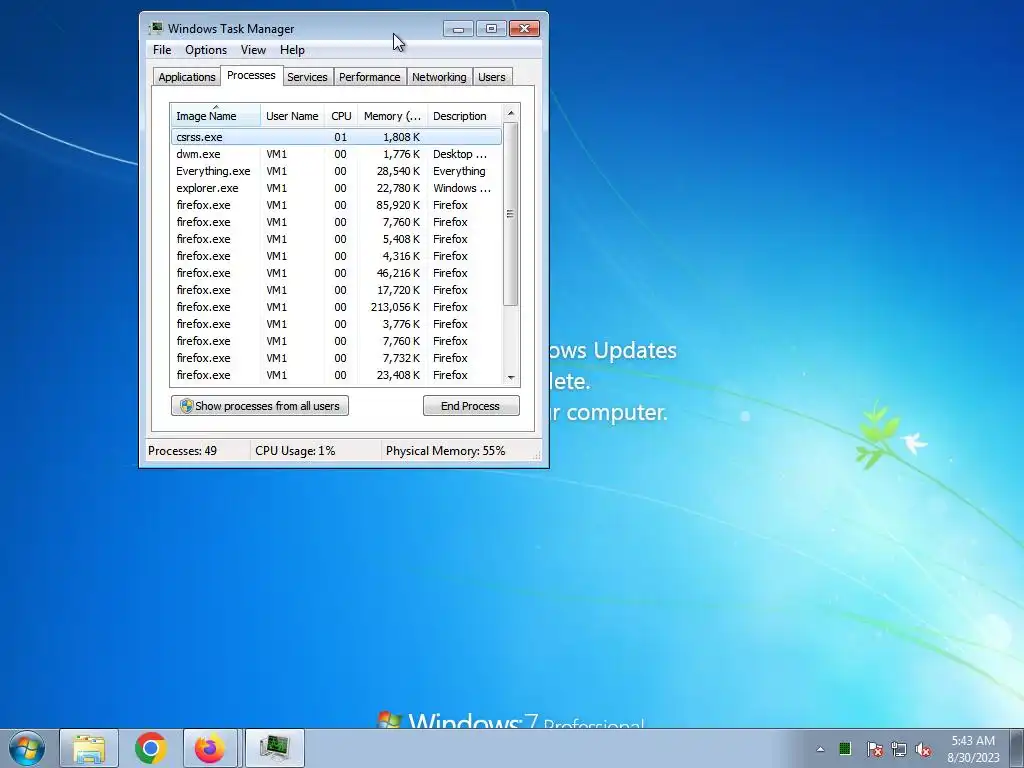Open the File menu
The width and height of the screenshot is (1024, 768).
coord(162,50)
